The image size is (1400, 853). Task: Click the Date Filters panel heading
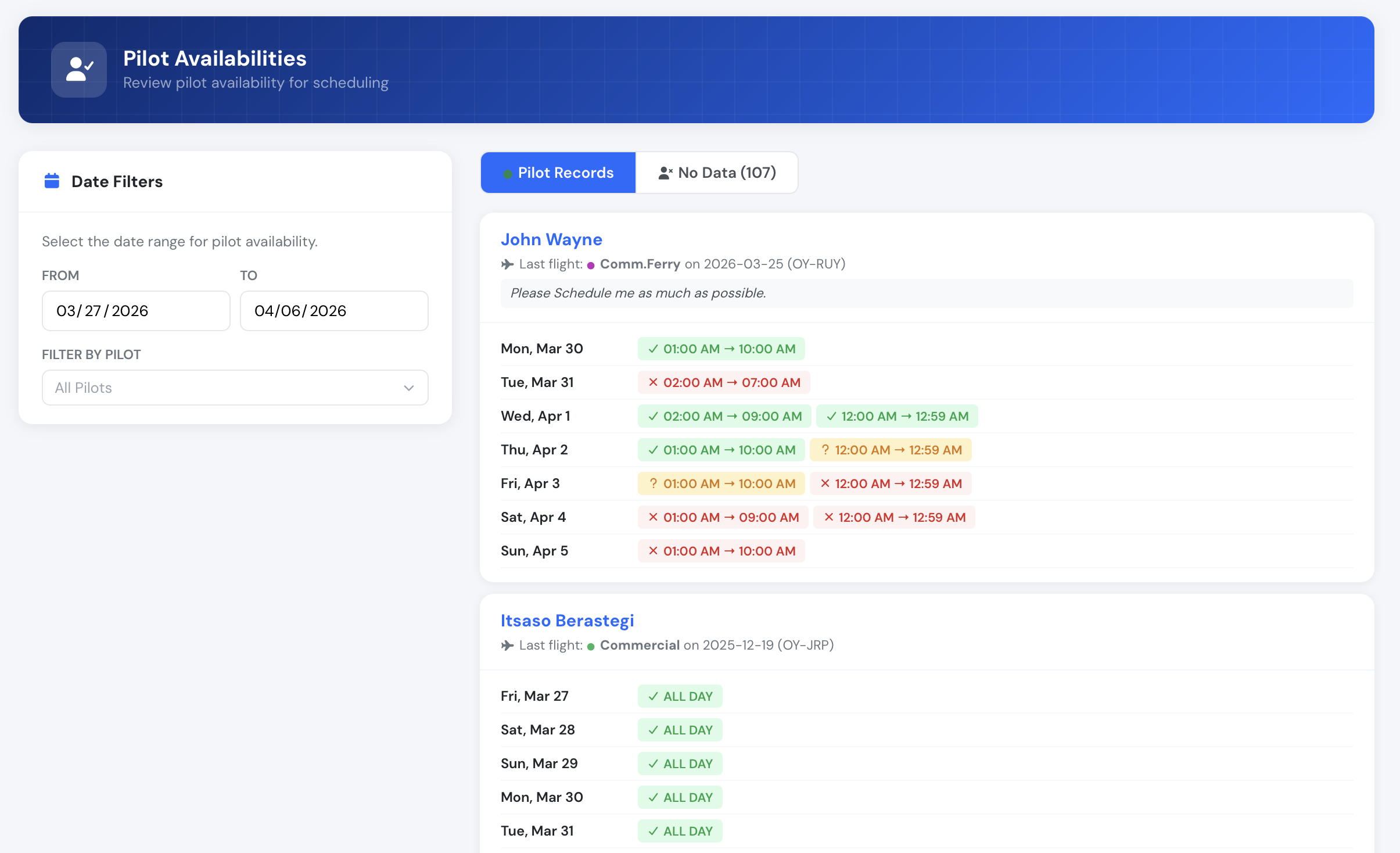117,181
